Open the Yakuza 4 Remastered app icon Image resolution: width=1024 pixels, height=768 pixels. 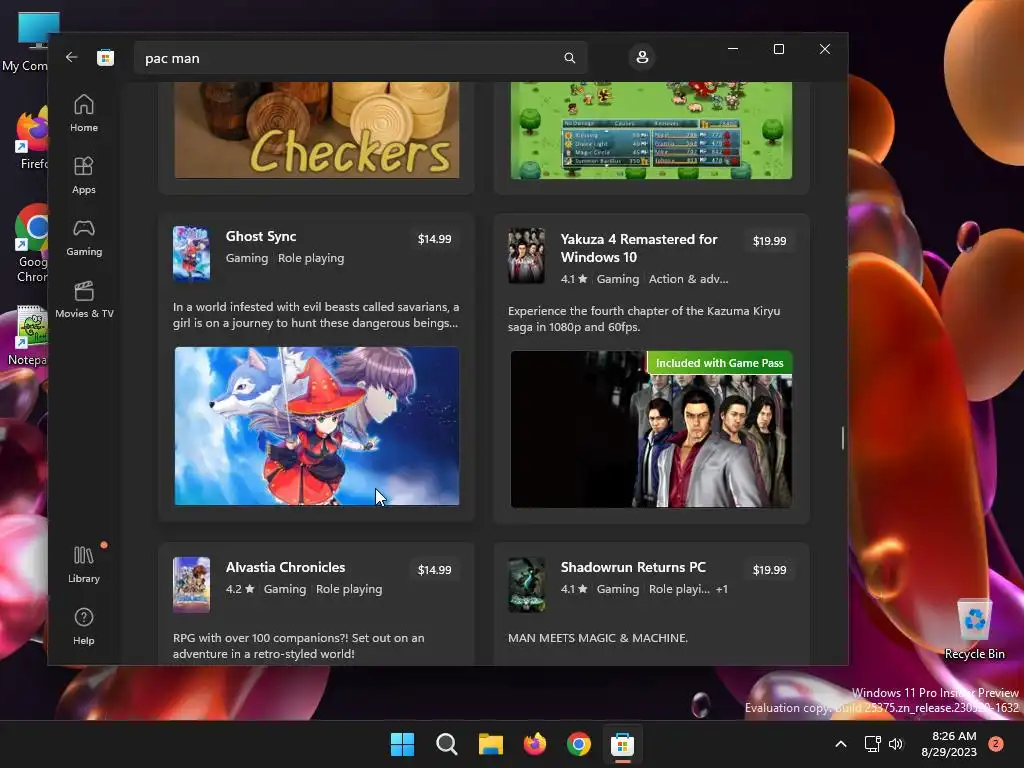pos(526,255)
